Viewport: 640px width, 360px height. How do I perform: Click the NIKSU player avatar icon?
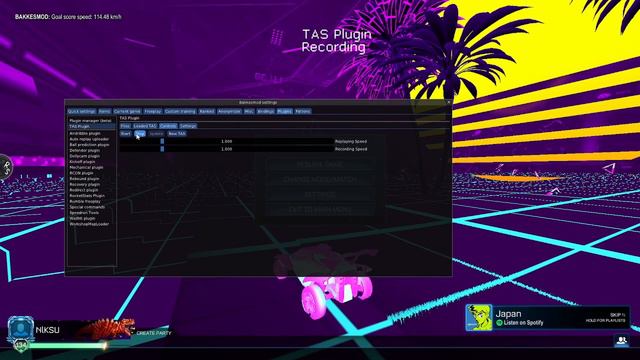point(20,329)
